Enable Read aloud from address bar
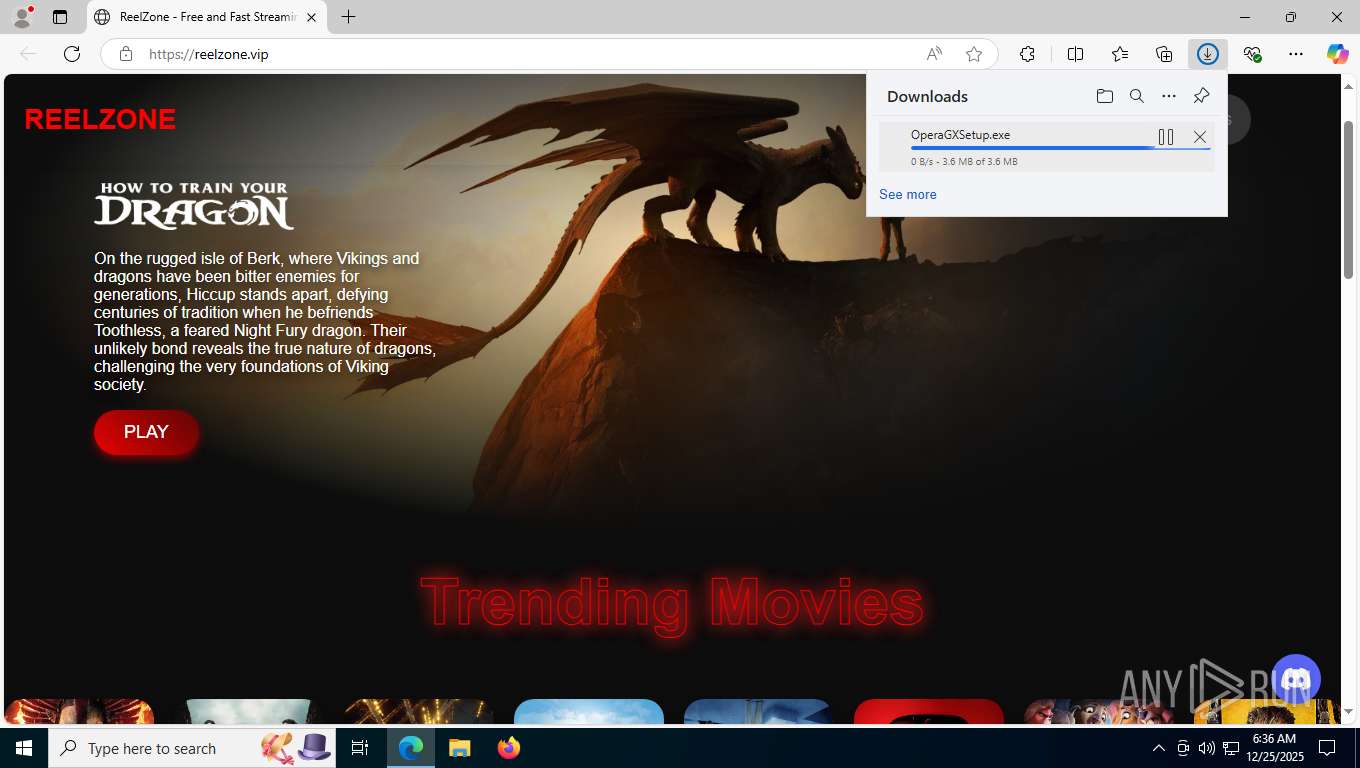Screen dimensions: 1360x768 point(933,54)
